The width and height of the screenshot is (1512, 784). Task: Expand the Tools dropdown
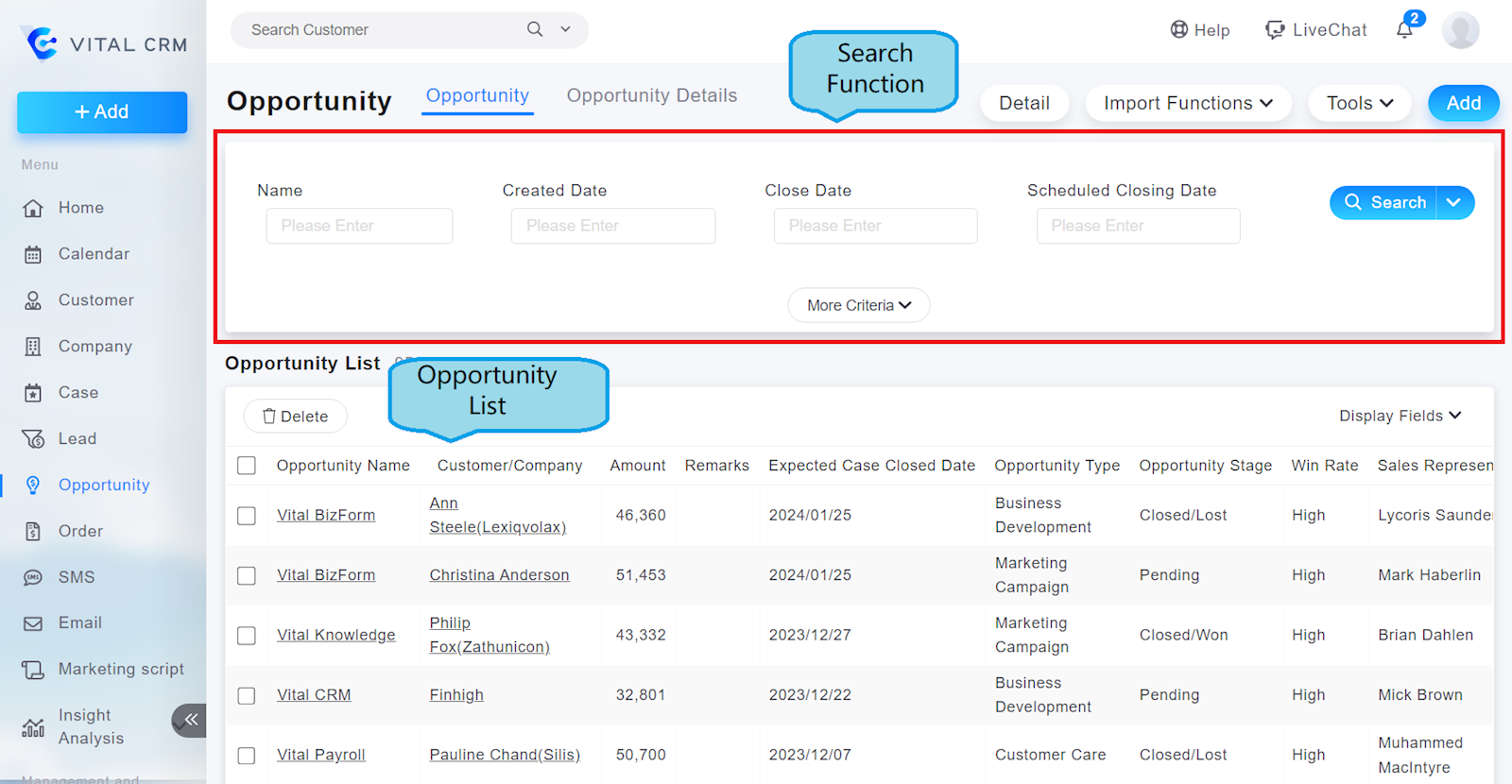coord(1359,103)
